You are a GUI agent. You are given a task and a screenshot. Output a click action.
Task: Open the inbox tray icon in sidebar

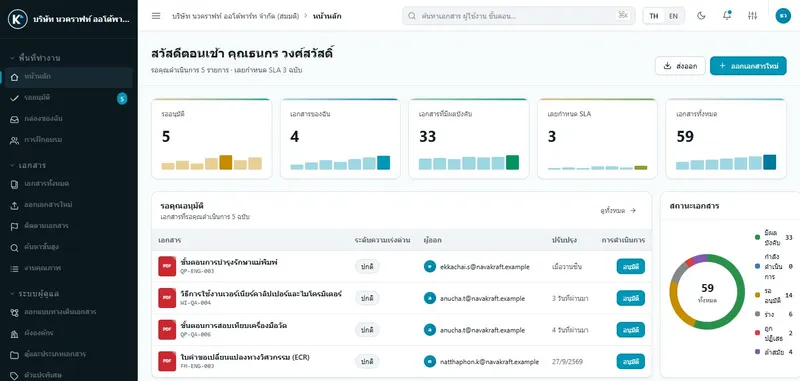[x=68, y=119]
